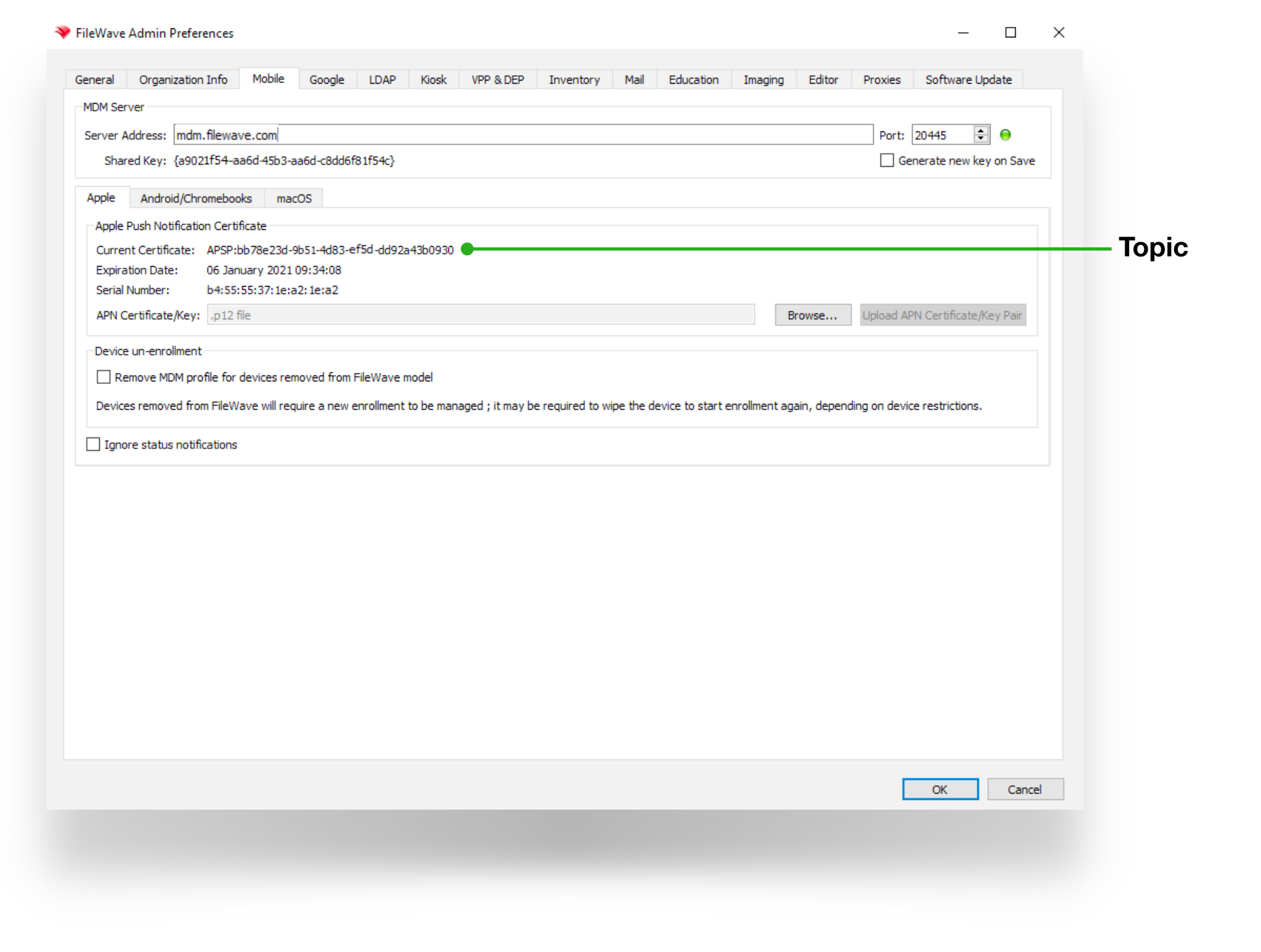
Task: Select the Inventory tab
Action: tap(573, 79)
